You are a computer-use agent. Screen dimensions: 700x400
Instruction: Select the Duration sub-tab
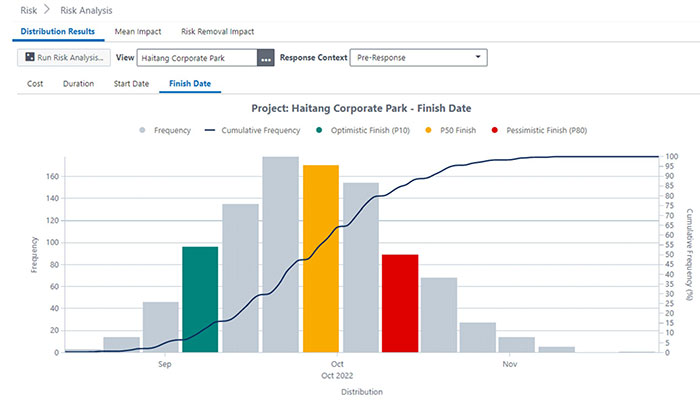click(x=78, y=83)
